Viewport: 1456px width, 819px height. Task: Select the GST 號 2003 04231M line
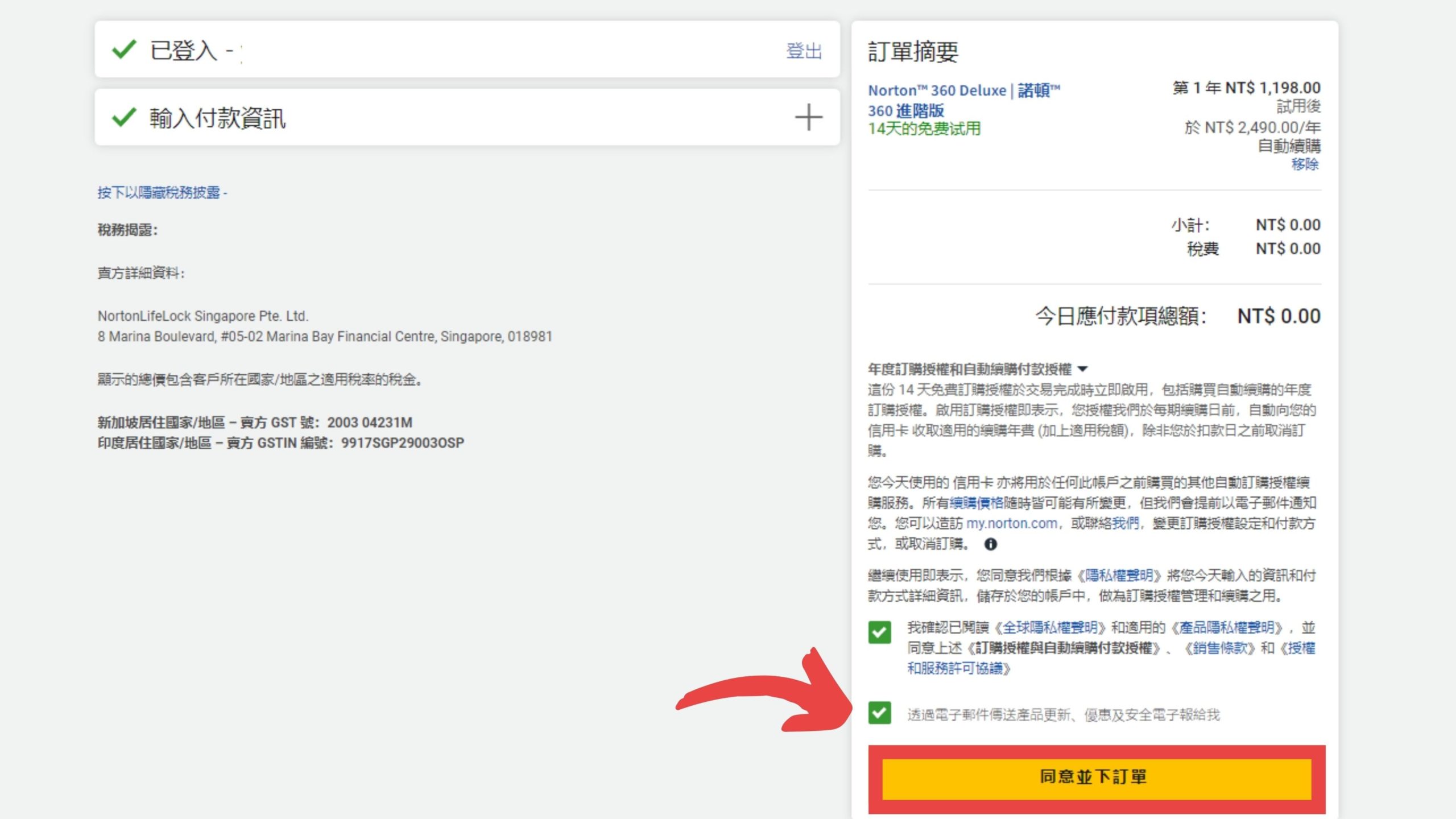[x=255, y=423]
